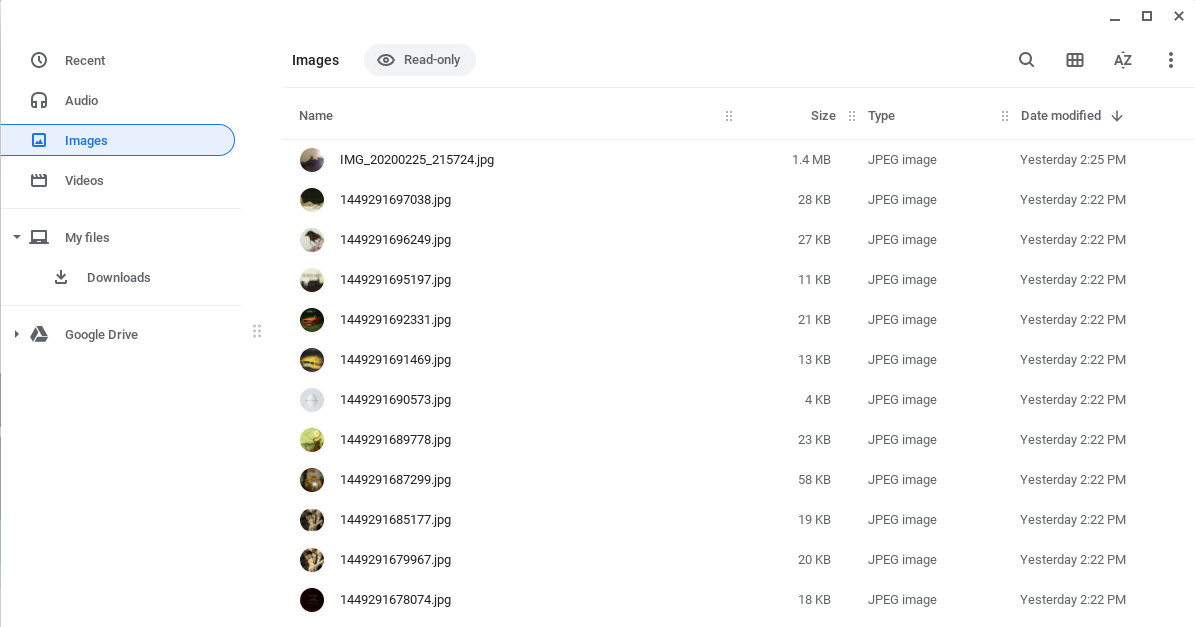Select My files label in the sidebar
The height and width of the screenshot is (627, 1195).
[x=87, y=238]
